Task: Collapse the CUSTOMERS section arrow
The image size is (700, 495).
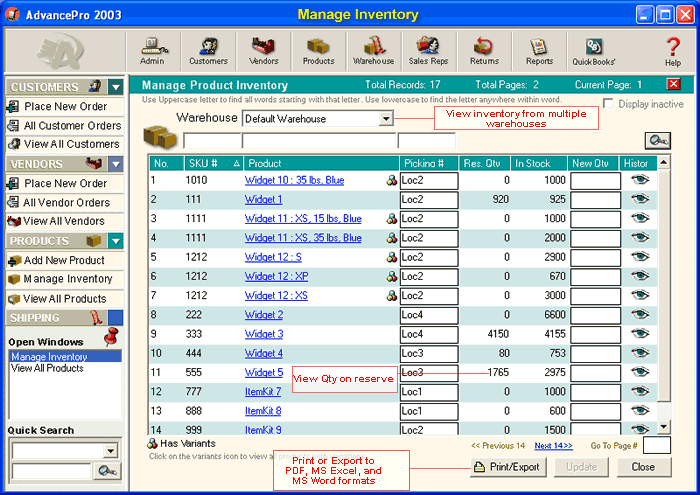Action: pyautogui.click(x=116, y=87)
